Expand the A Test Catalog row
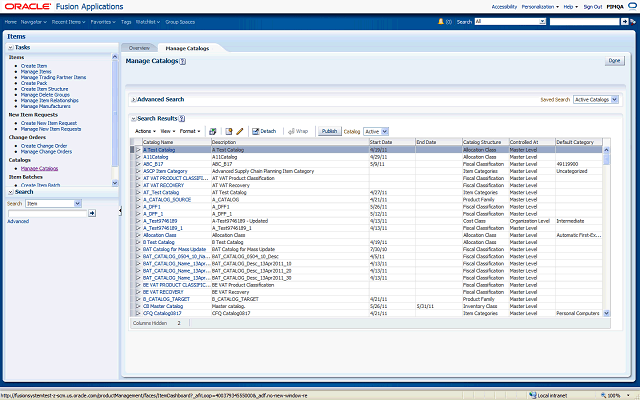 (x=138, y=149)
